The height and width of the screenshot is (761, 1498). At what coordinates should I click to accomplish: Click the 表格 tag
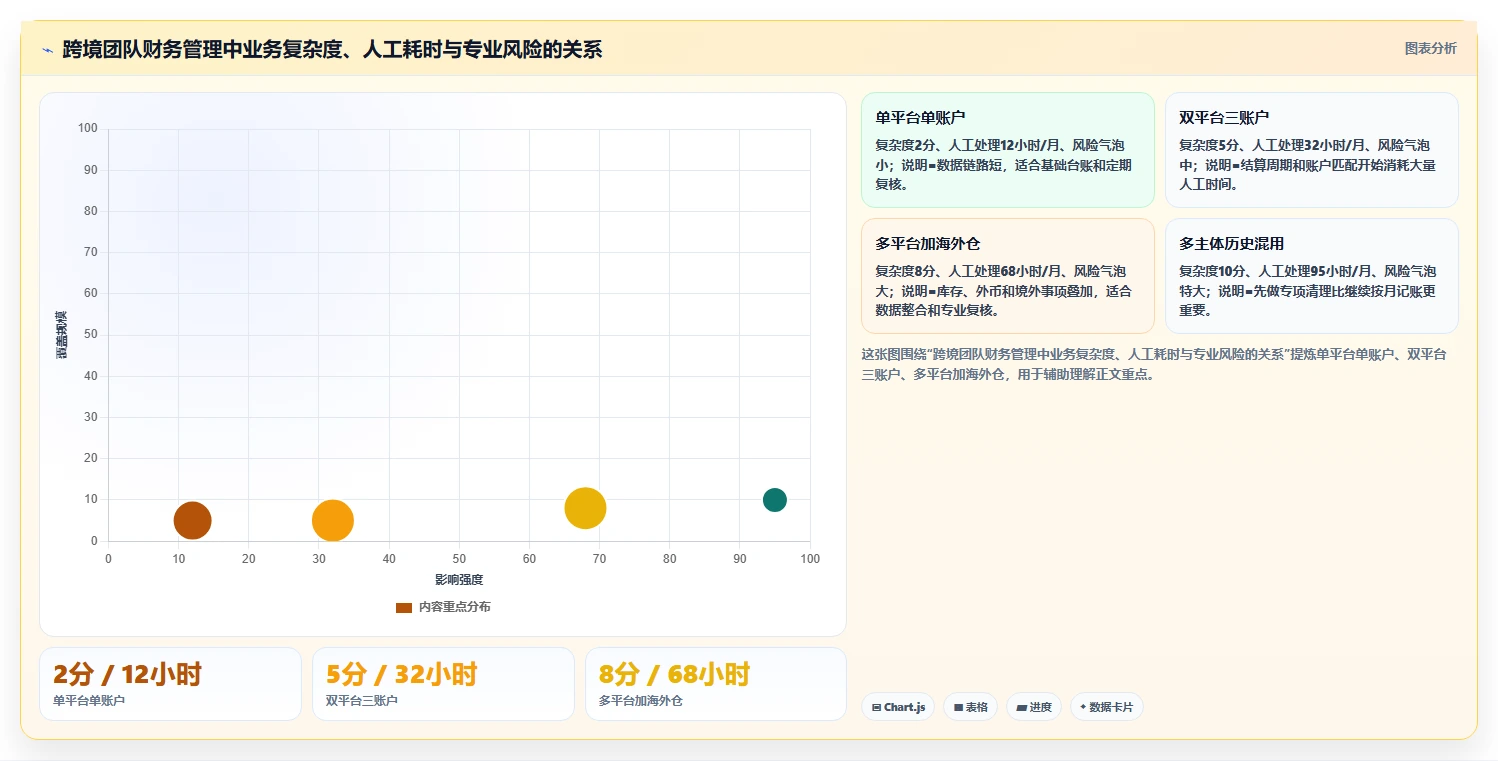(970, 707)
